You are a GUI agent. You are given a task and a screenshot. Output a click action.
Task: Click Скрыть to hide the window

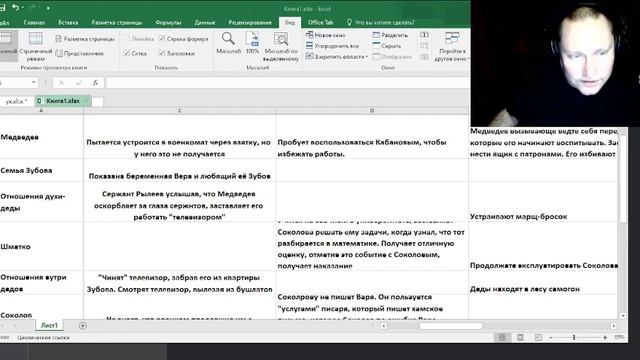[x=387, y=46]
